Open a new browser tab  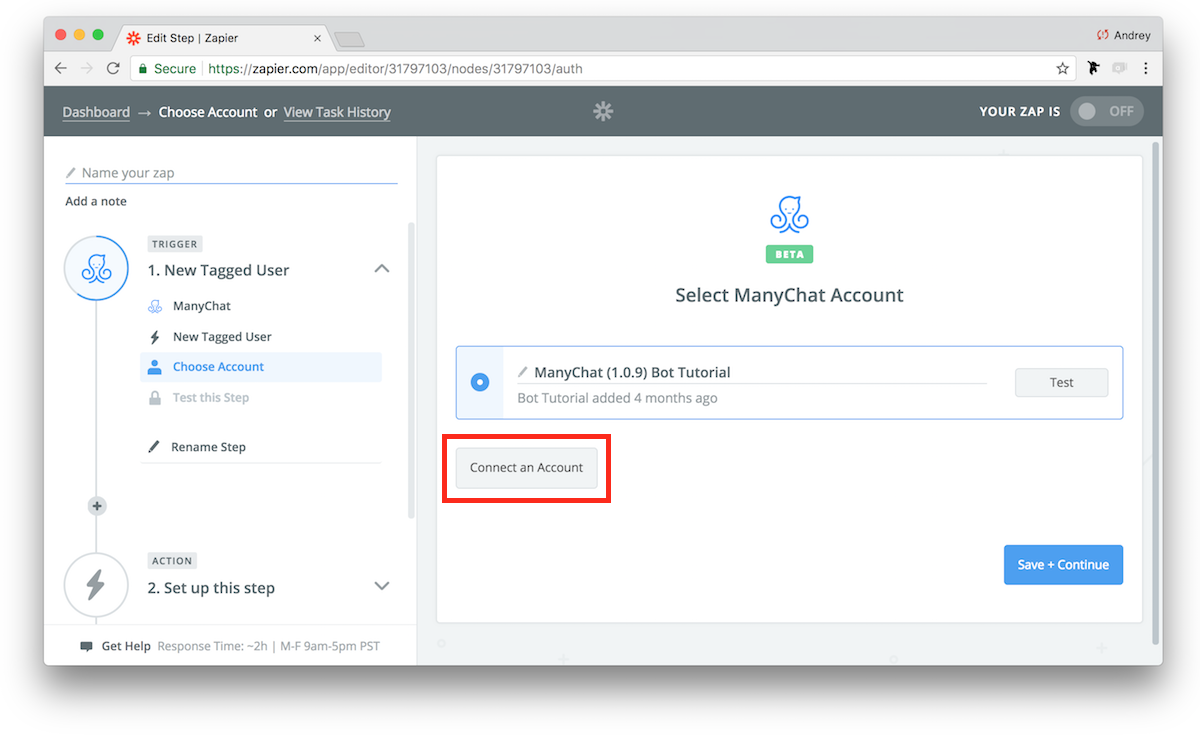click(x=350, y=39)
